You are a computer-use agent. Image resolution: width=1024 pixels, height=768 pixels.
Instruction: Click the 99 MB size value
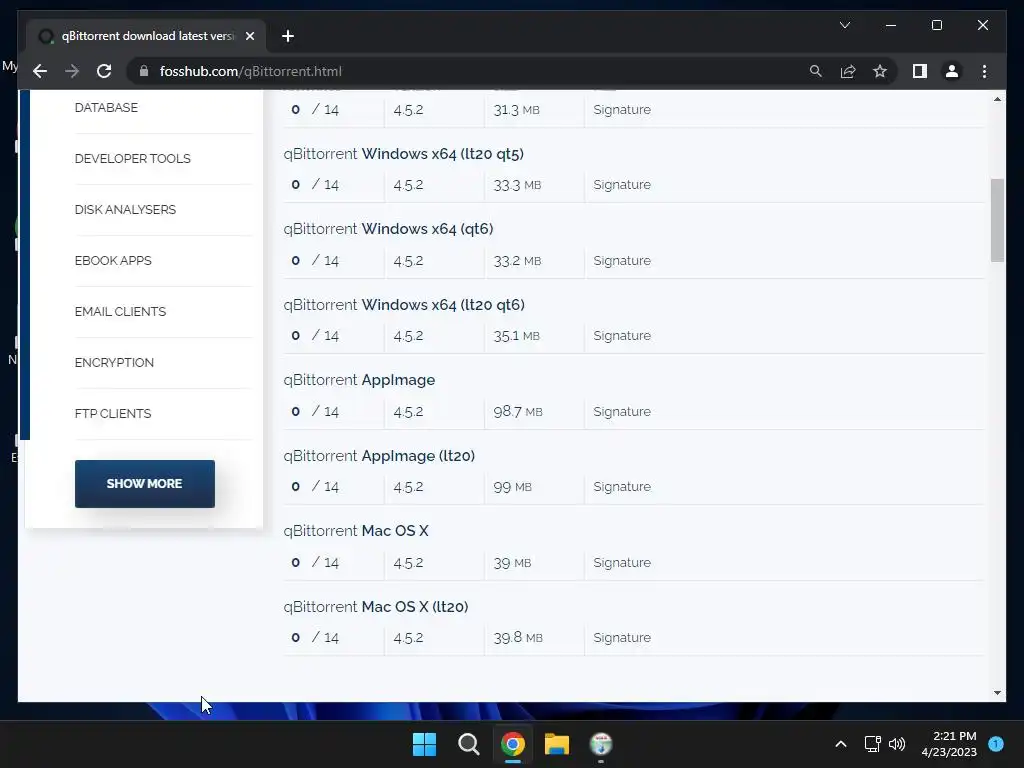click(513, 487)
